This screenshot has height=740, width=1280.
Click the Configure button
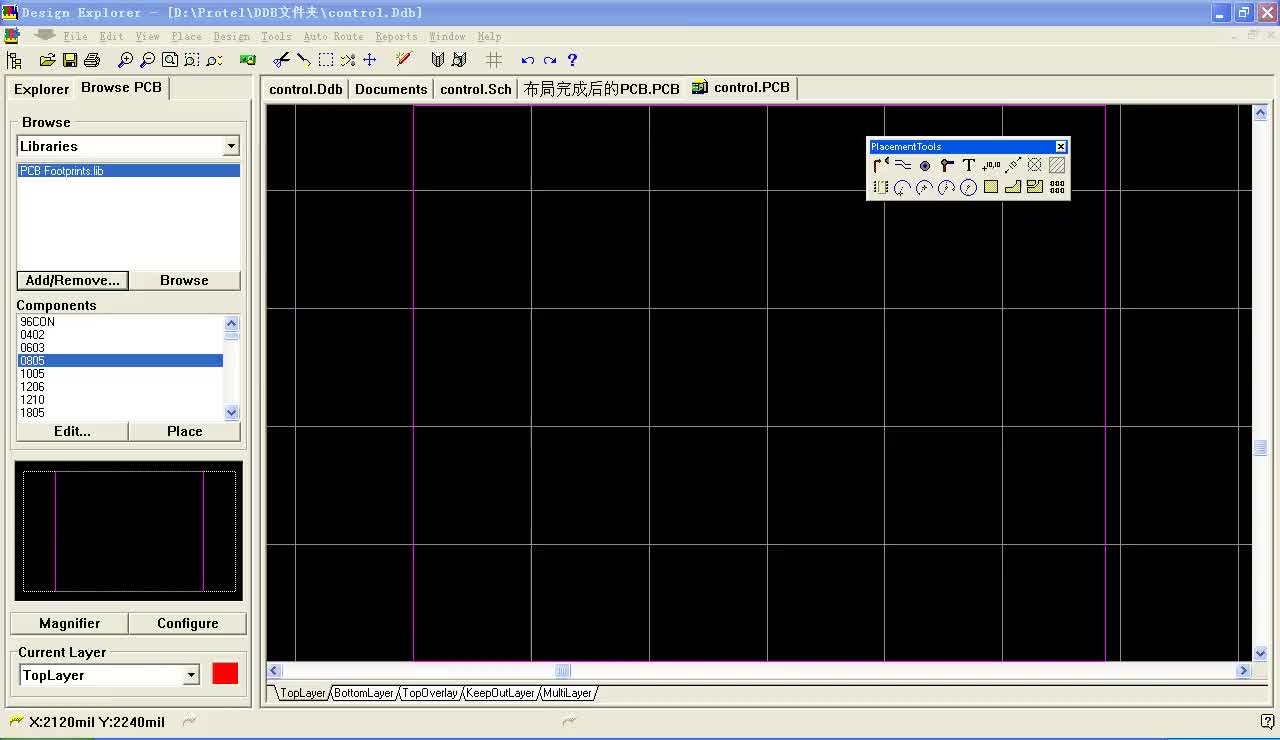[187, 623]
